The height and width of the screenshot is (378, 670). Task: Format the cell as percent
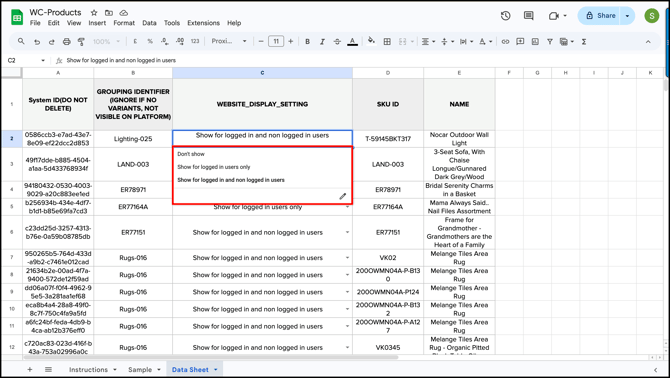point(150,41)
